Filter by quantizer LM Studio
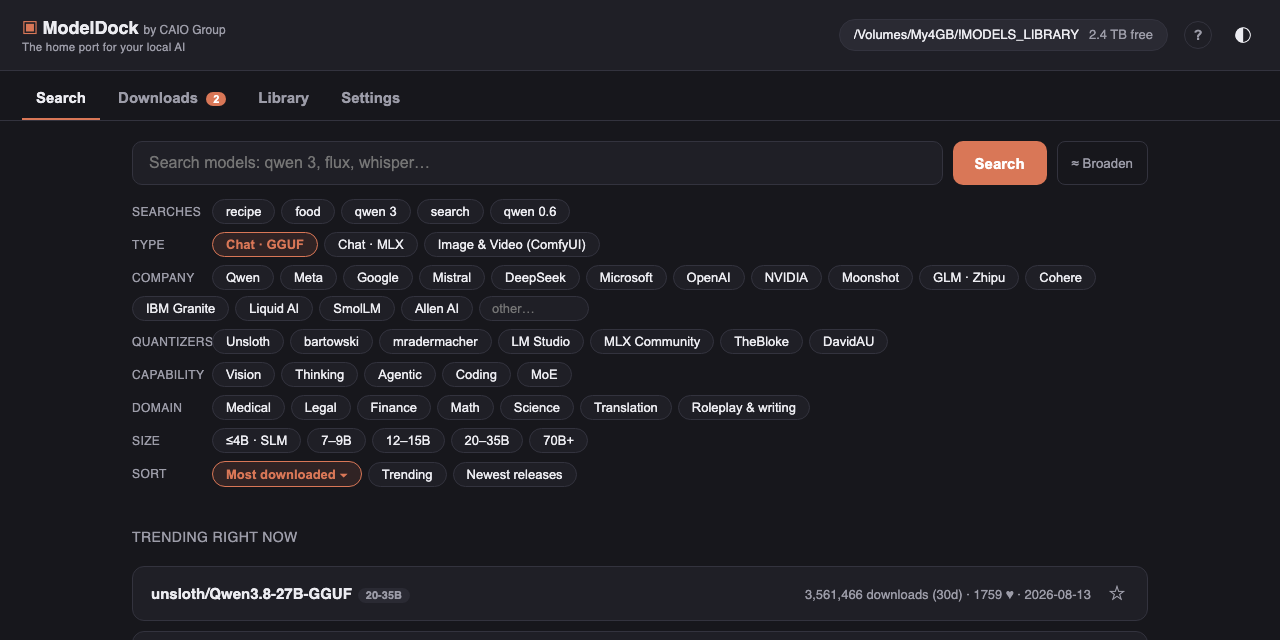The height and width of the screenshot is (640, 1280). point(541,341)
